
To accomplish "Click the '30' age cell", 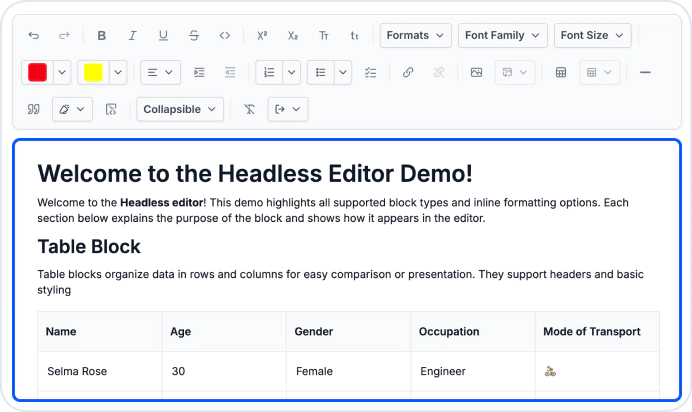I will pos(224,371).
